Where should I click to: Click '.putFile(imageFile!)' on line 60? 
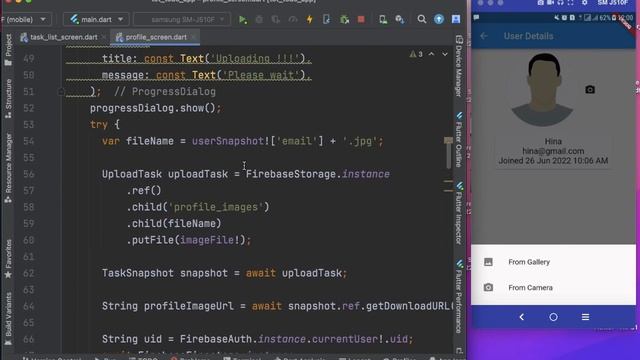(x=186, y=240)
